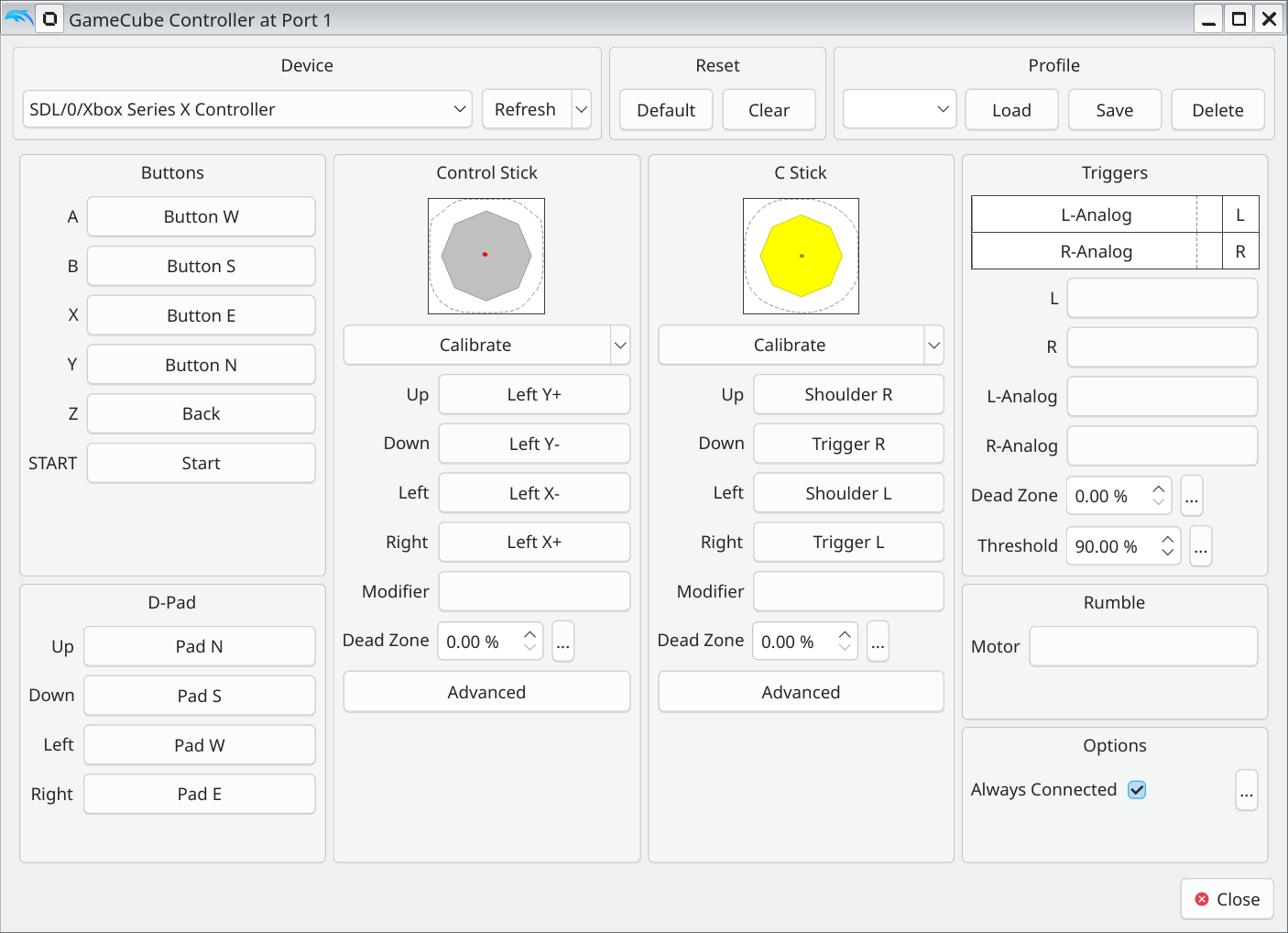The image size is (1288, 933).
Task: Remap C Stick Down set to Trigger R
Action: coord(848,444)
